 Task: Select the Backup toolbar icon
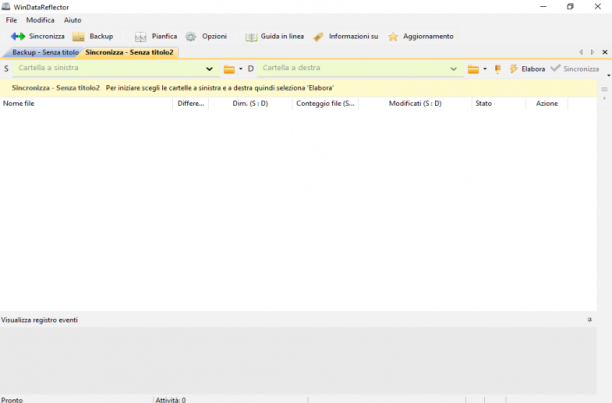coord(78,37)
